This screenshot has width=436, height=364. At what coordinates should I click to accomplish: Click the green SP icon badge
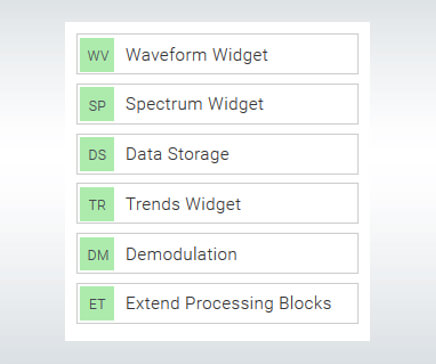pos(97,104)
